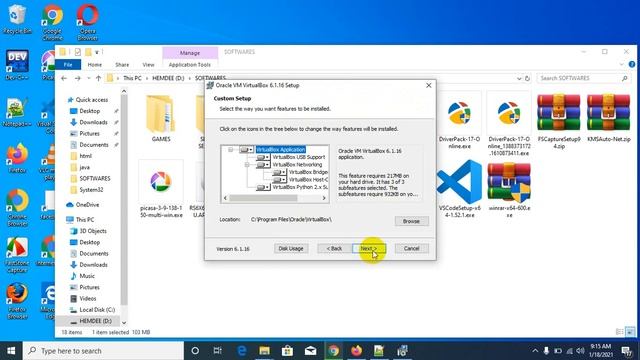This screenshot has width=640, height=360.
Task: Open the FastStone Capture desktop shortcut
Action: [17, 255]
